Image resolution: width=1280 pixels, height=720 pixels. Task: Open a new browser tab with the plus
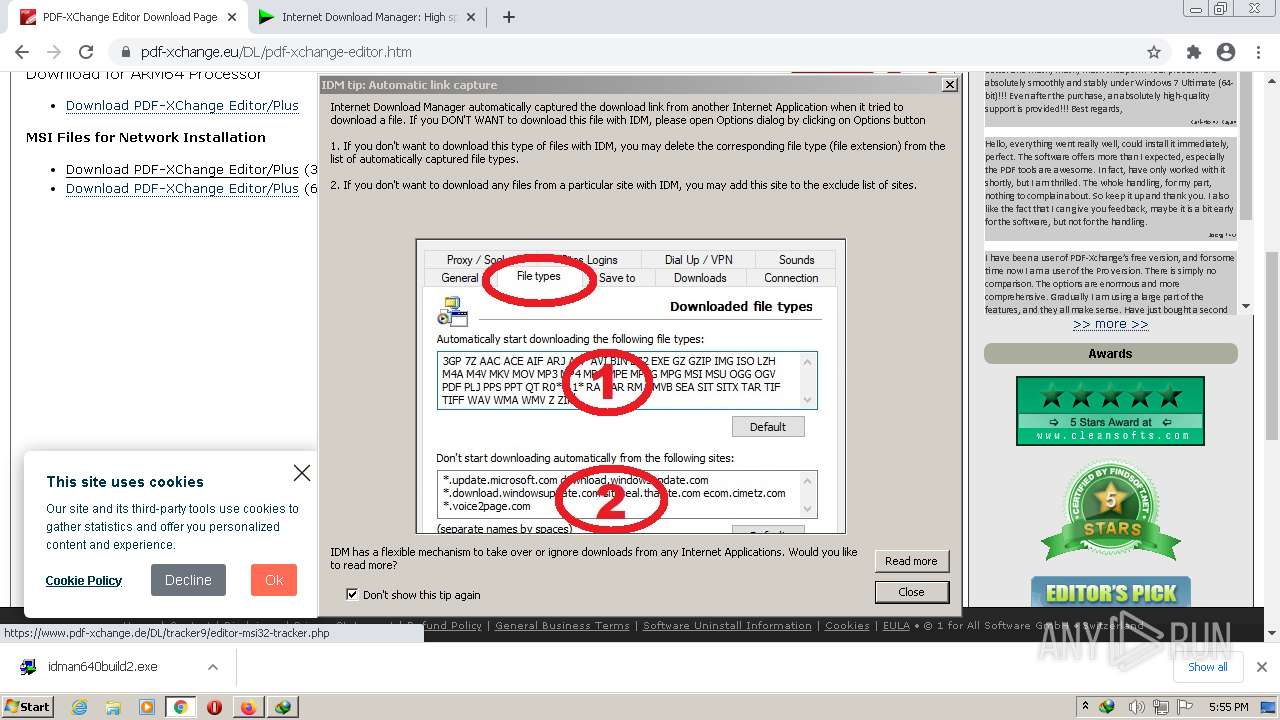[508, 17]
